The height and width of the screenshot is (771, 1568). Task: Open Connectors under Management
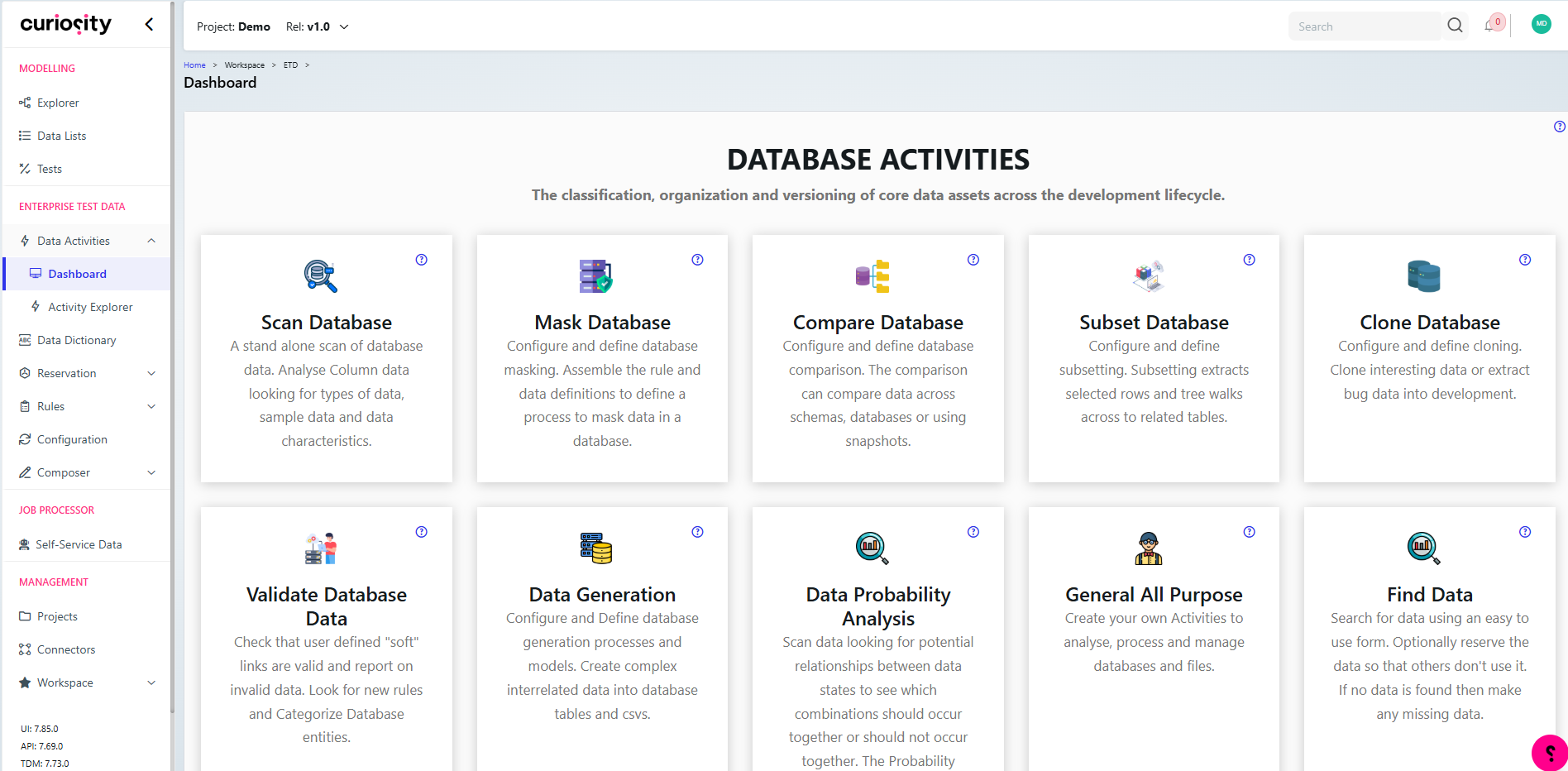[66, 649]
